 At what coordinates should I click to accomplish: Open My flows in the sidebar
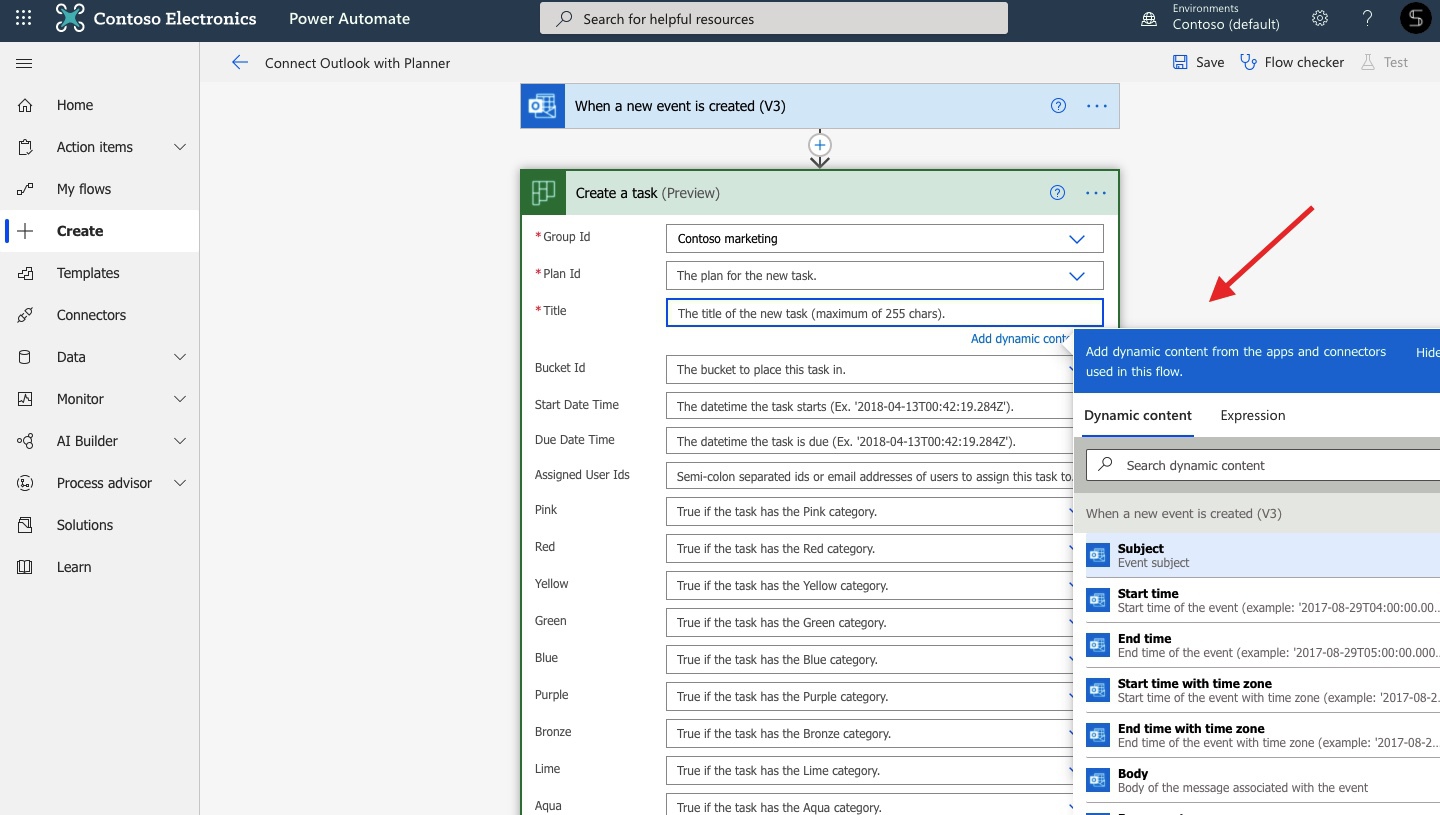pyautogui.click(x=99, y=189)
